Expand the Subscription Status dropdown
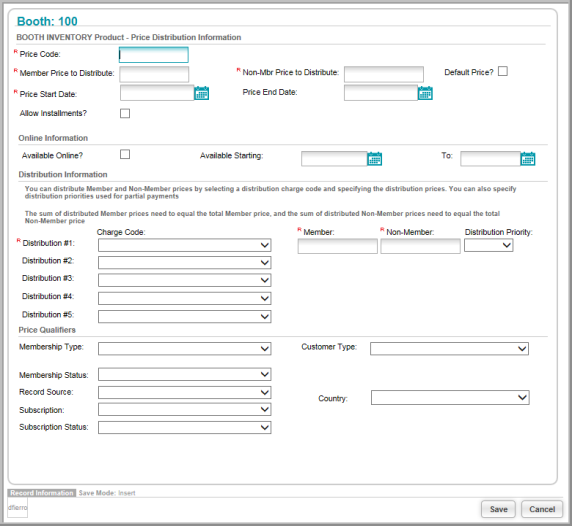 (x=185, y=428)
